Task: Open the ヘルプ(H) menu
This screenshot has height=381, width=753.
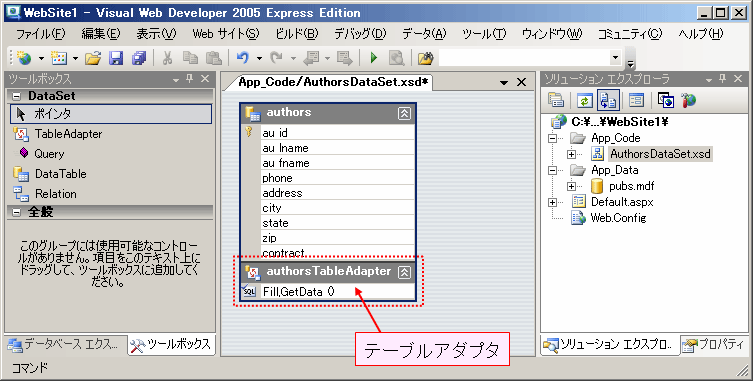Action: 701,34
